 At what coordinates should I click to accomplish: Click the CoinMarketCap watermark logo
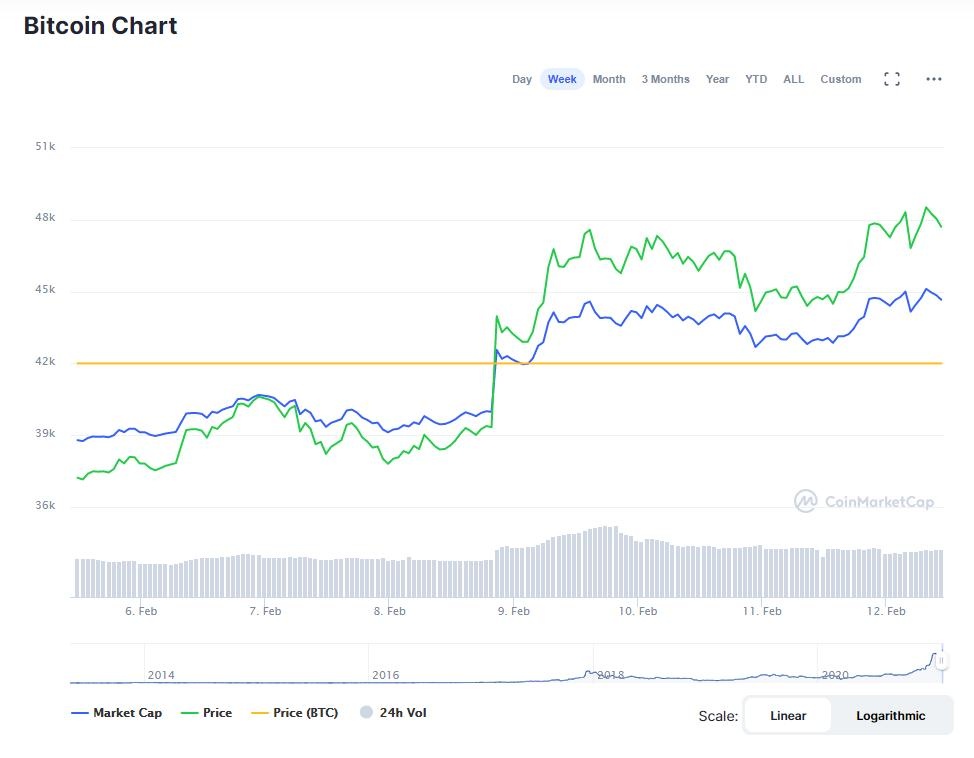point(865,501)
